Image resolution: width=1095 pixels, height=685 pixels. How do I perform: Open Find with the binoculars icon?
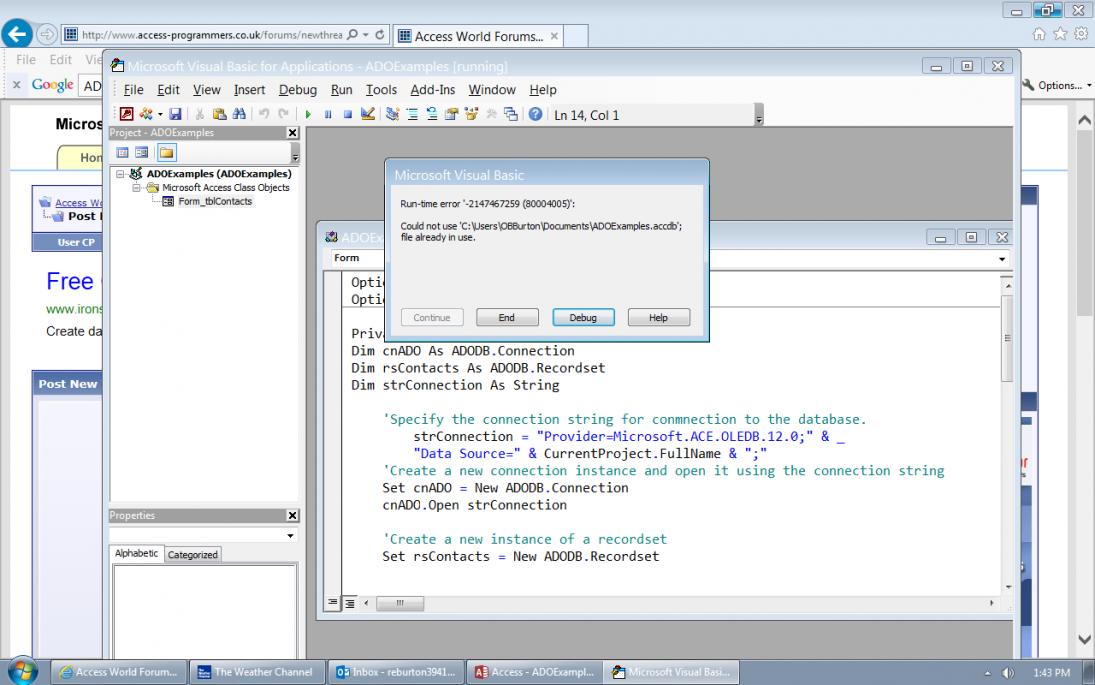tap(239, 114)
